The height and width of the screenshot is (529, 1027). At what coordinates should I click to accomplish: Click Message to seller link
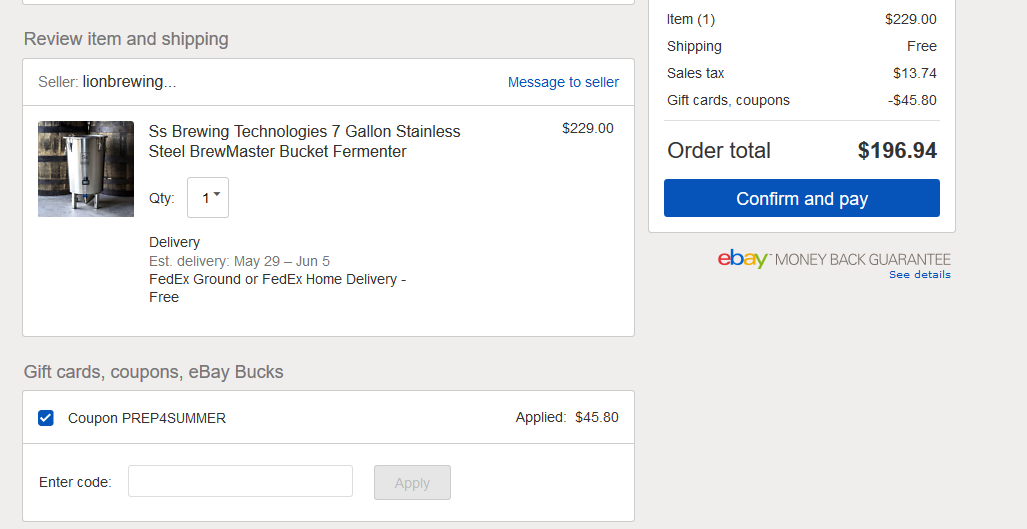click(x=563, y=82)
